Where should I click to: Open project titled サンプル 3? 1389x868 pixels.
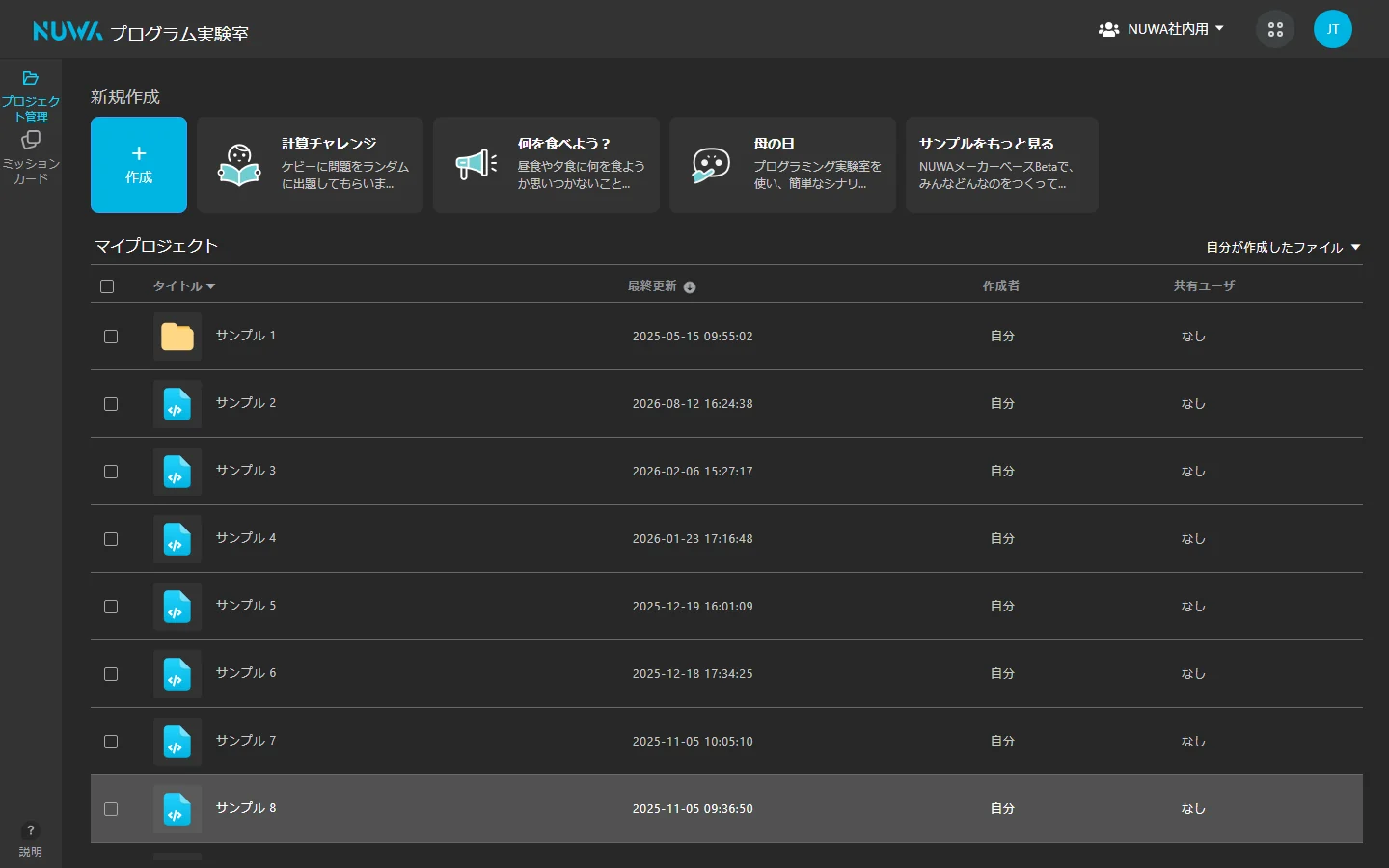coord(246,471)
